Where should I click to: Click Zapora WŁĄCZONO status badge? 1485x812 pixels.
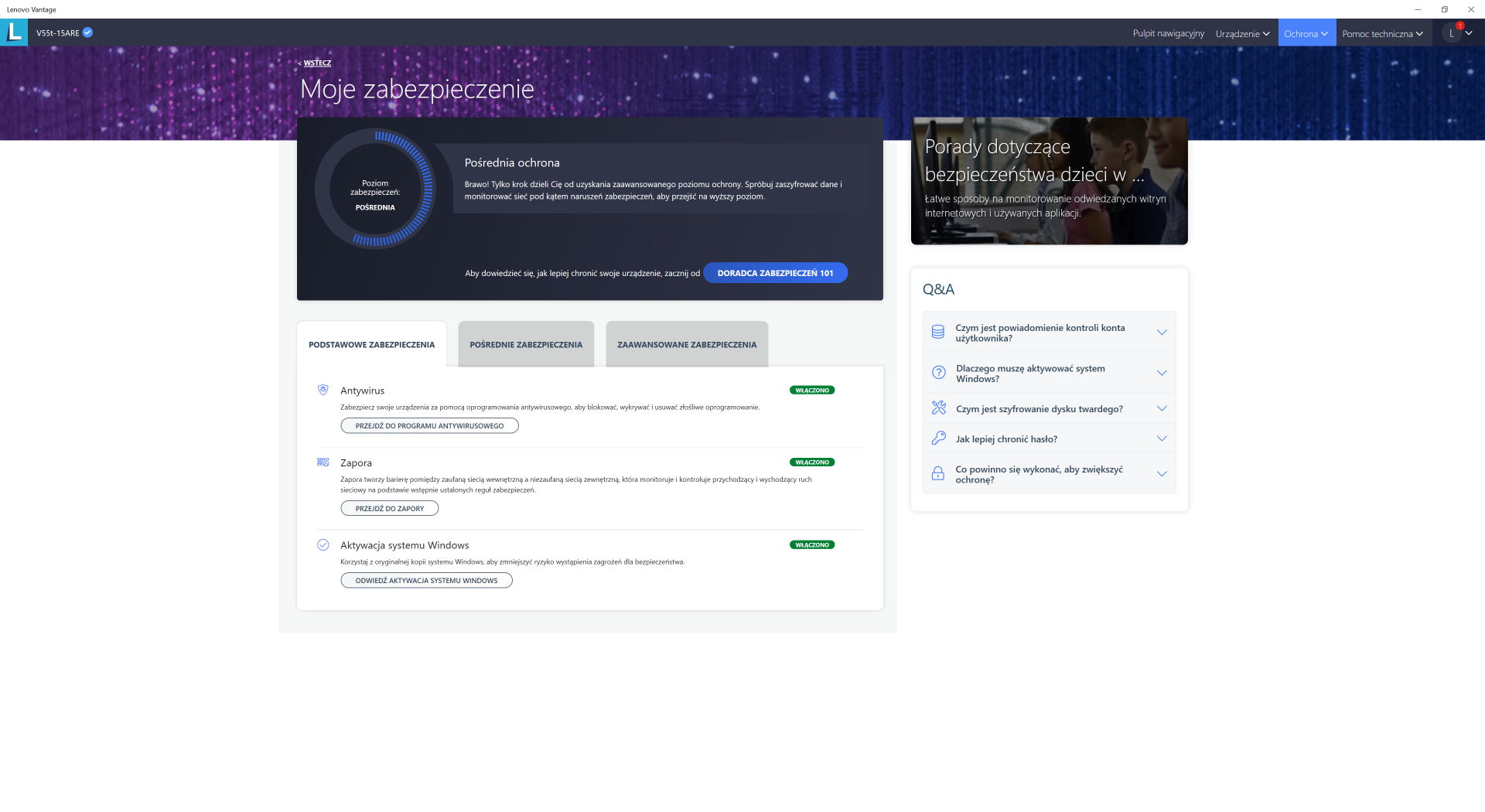click(811, 462)
